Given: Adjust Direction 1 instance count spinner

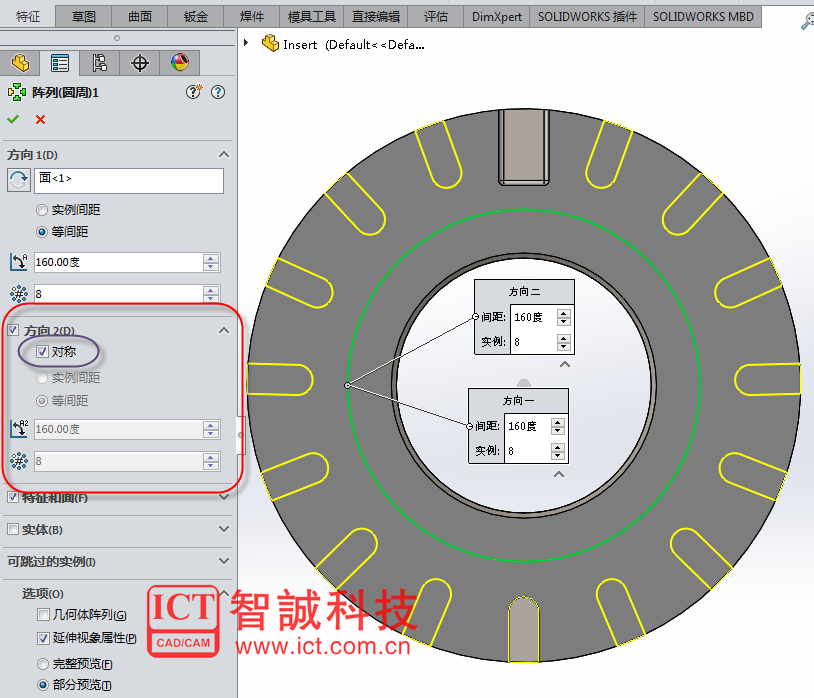Looking at the screenshot, I should coord(211,294).
